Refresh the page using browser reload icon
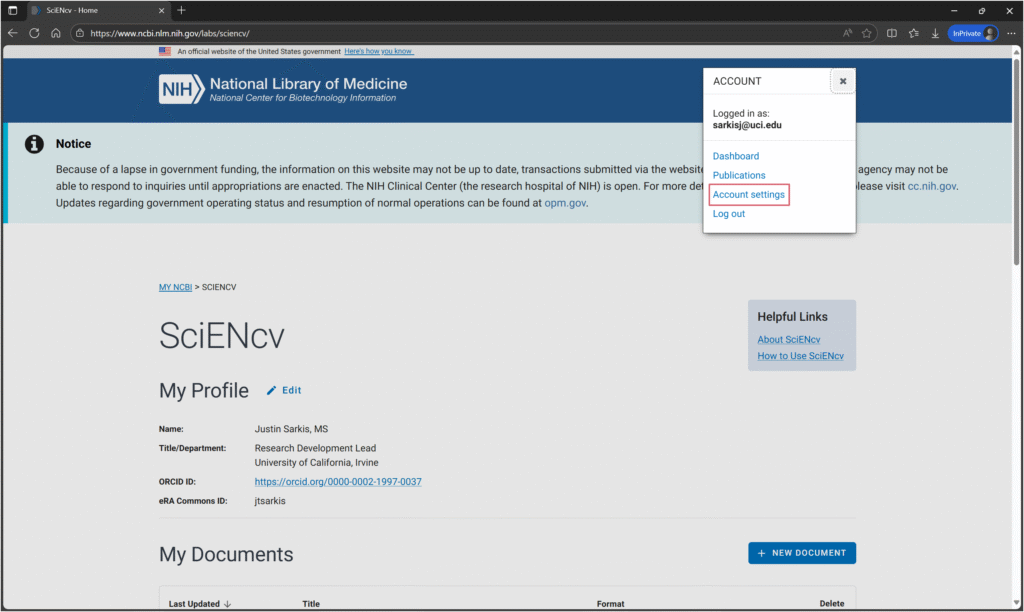 pyautogui.click(x=34, y=33)
